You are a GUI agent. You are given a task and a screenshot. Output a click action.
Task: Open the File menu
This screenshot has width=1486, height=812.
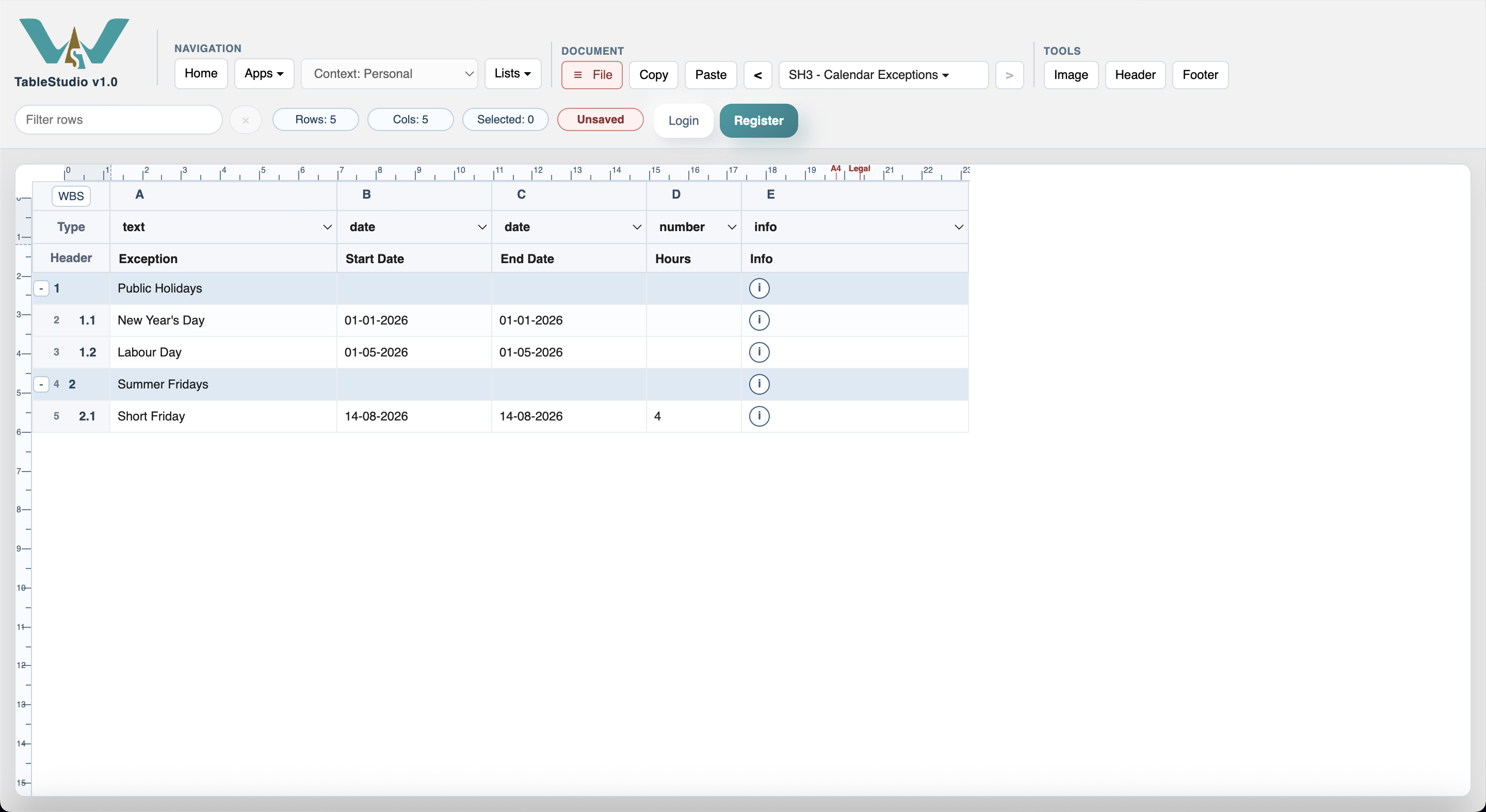pyautogui.click(x=592, y=75)
